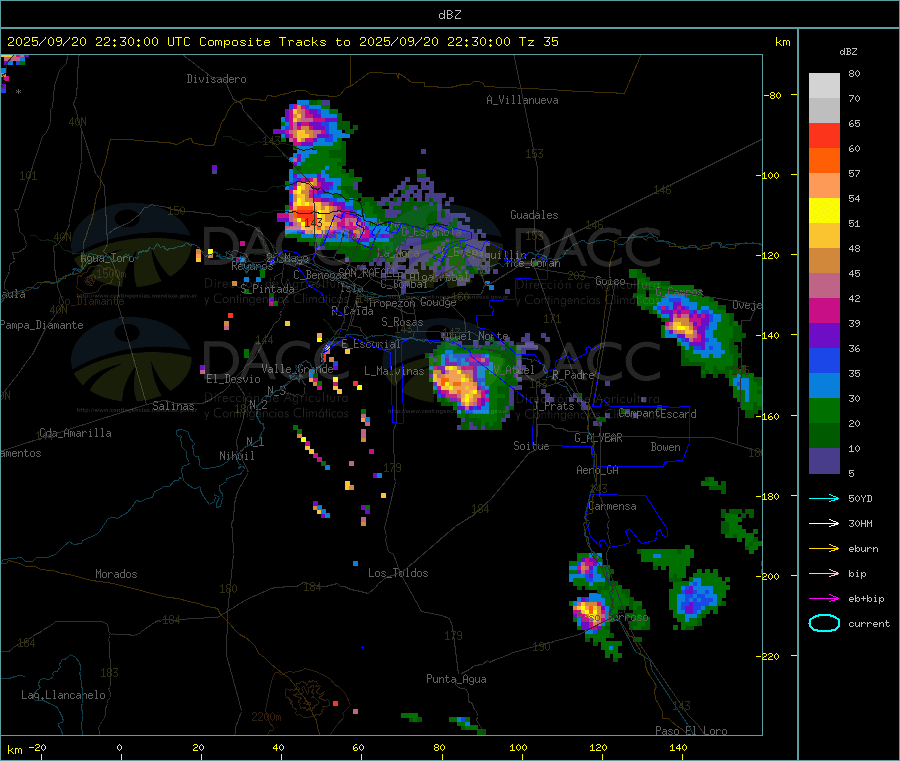
Task: Click the cyan 50YD arrow in legend
Action: (824, 498)
